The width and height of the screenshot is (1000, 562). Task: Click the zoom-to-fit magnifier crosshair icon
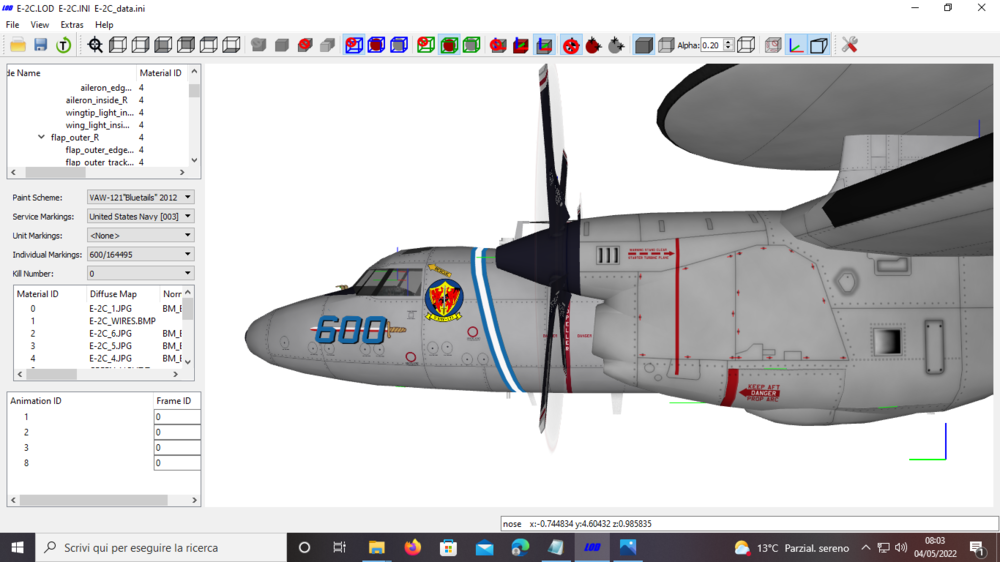click(x=95, y=45)
